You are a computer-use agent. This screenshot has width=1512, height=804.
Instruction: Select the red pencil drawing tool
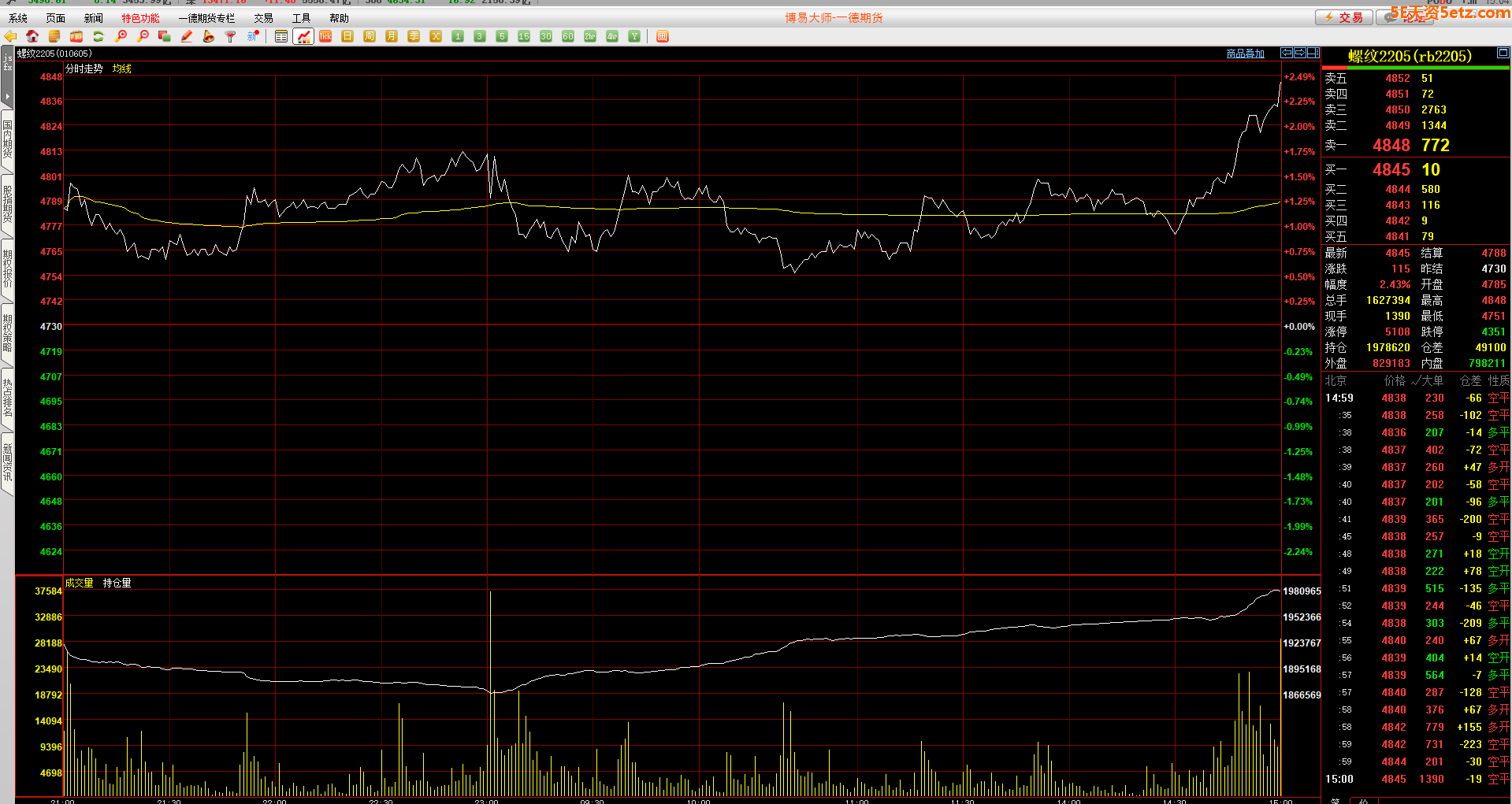[x=187, y=36]
